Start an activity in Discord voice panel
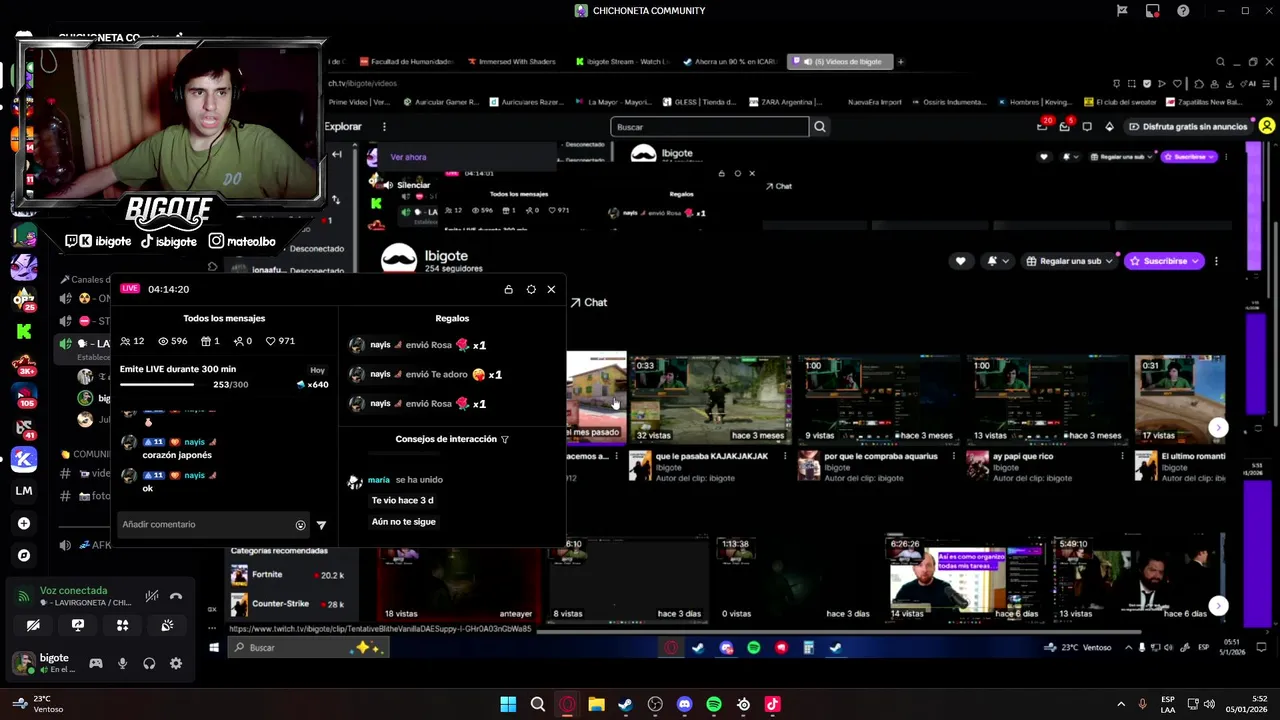This screenshot has height=720, width=1280. pyautogui.click(x=122, y=625)
